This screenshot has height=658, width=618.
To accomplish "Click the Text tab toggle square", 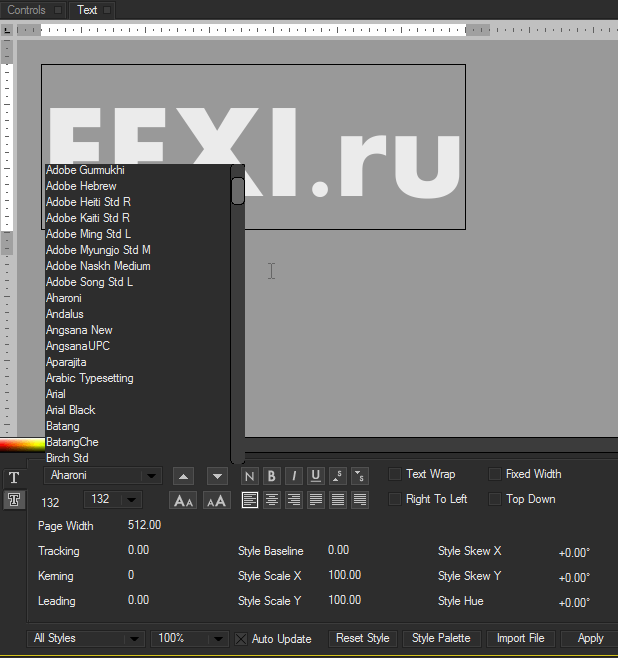I will 107,10.
